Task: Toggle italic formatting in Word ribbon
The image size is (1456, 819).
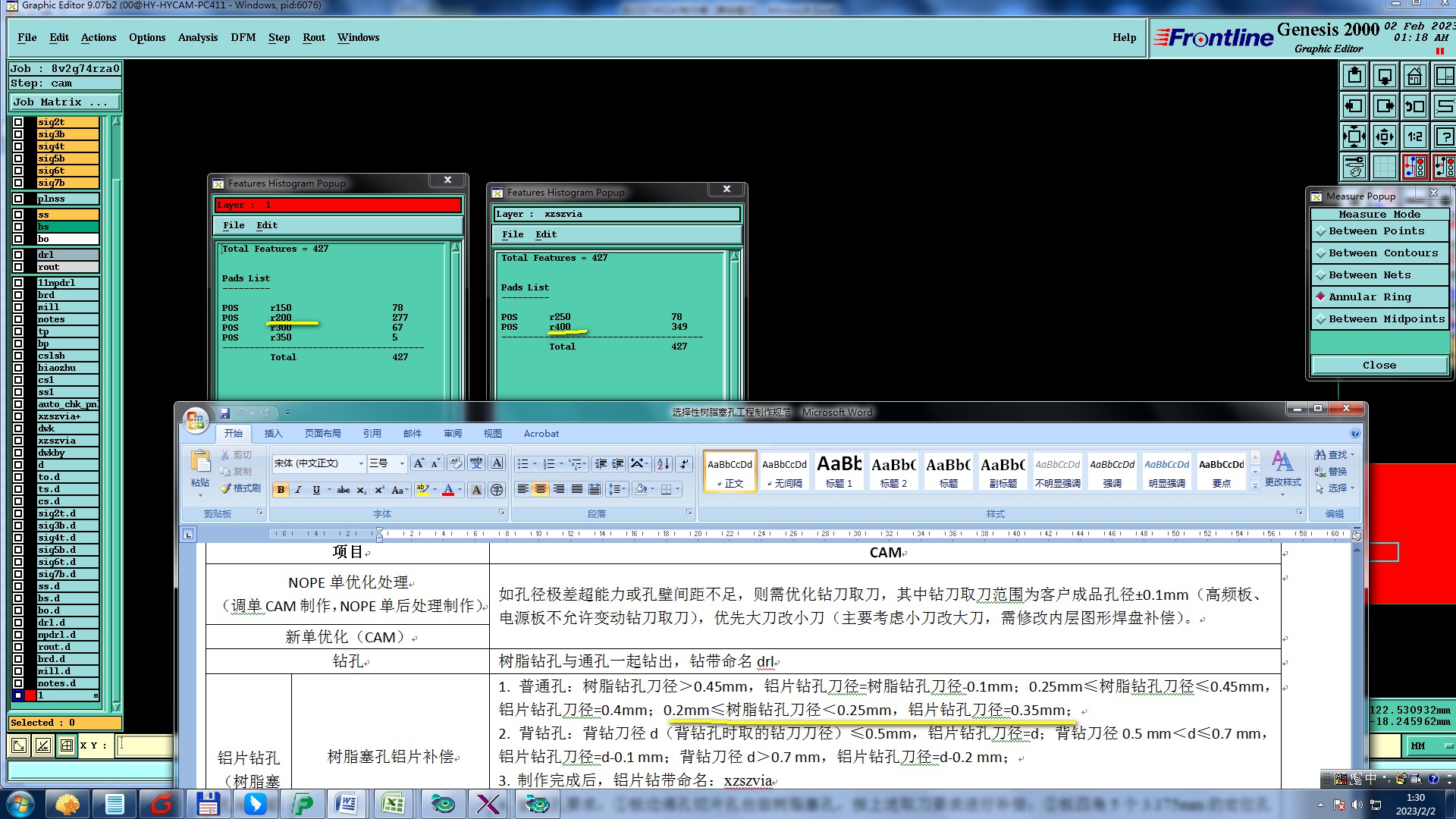Action: [299, 490]
